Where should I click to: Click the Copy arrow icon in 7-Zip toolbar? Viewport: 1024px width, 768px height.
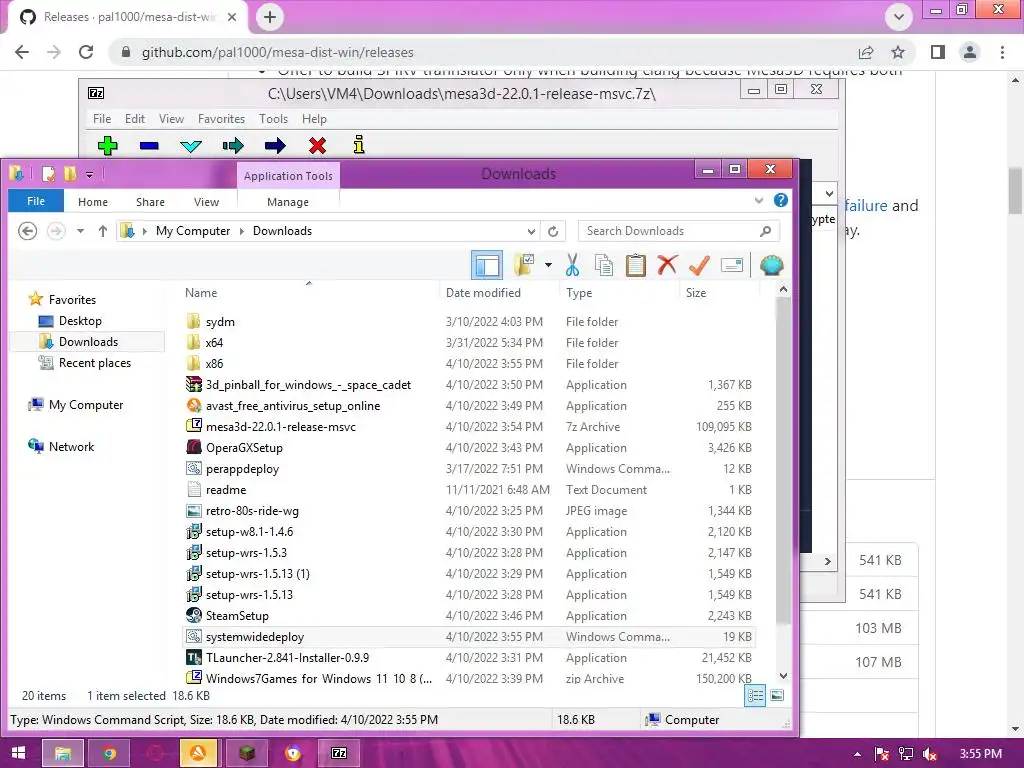pos(232,145)
